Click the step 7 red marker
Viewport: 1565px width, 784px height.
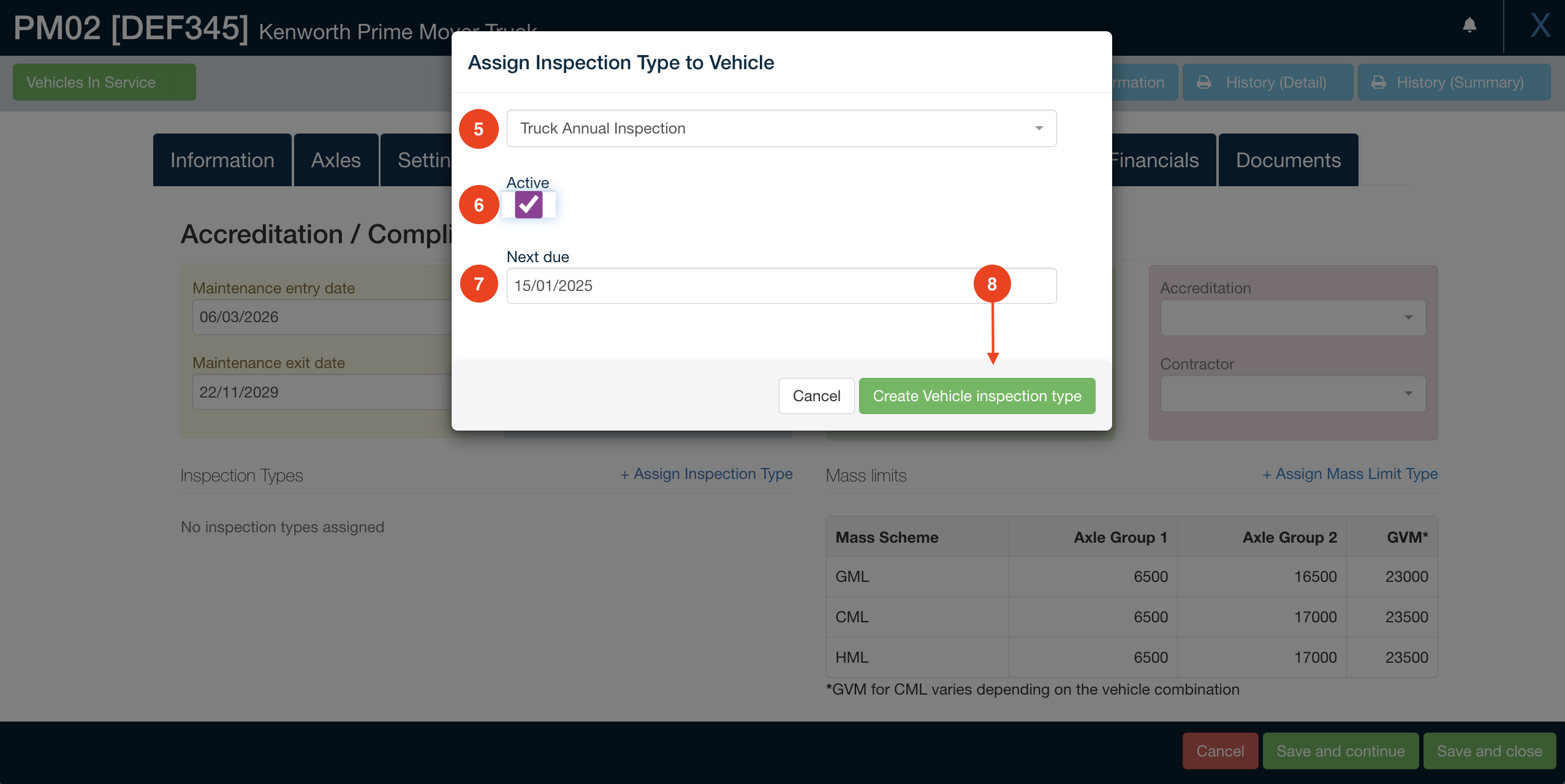click(x=479, y=284)
